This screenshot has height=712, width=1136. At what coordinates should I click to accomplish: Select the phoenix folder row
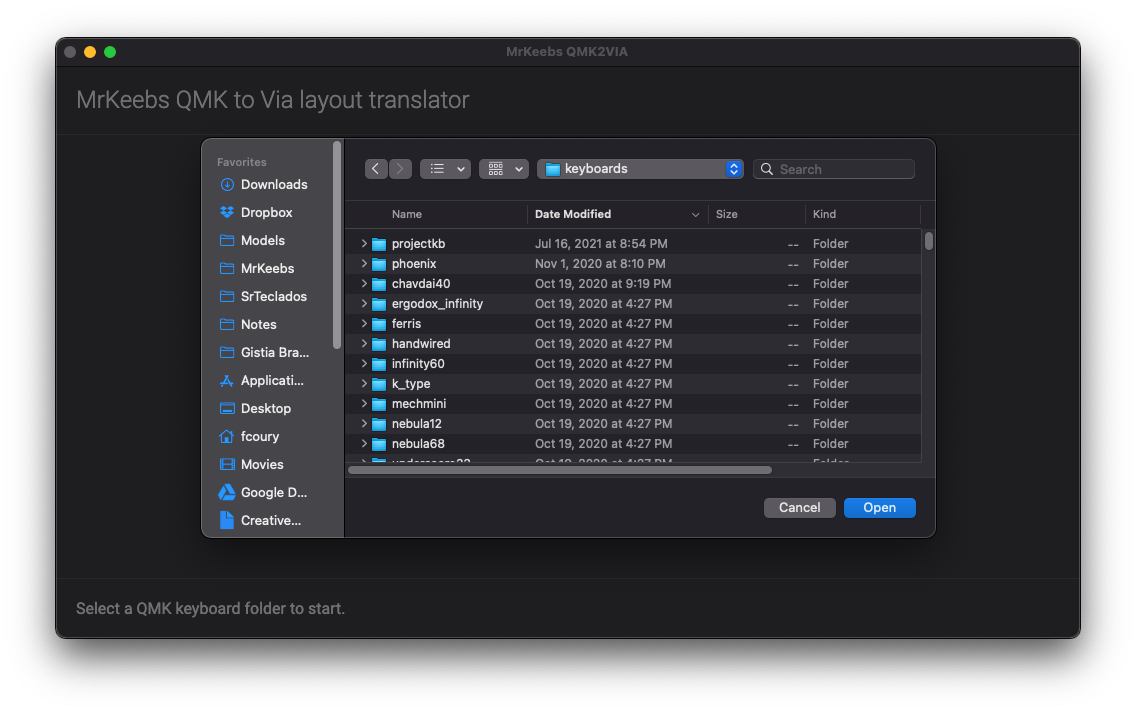[x=634, y=264]
